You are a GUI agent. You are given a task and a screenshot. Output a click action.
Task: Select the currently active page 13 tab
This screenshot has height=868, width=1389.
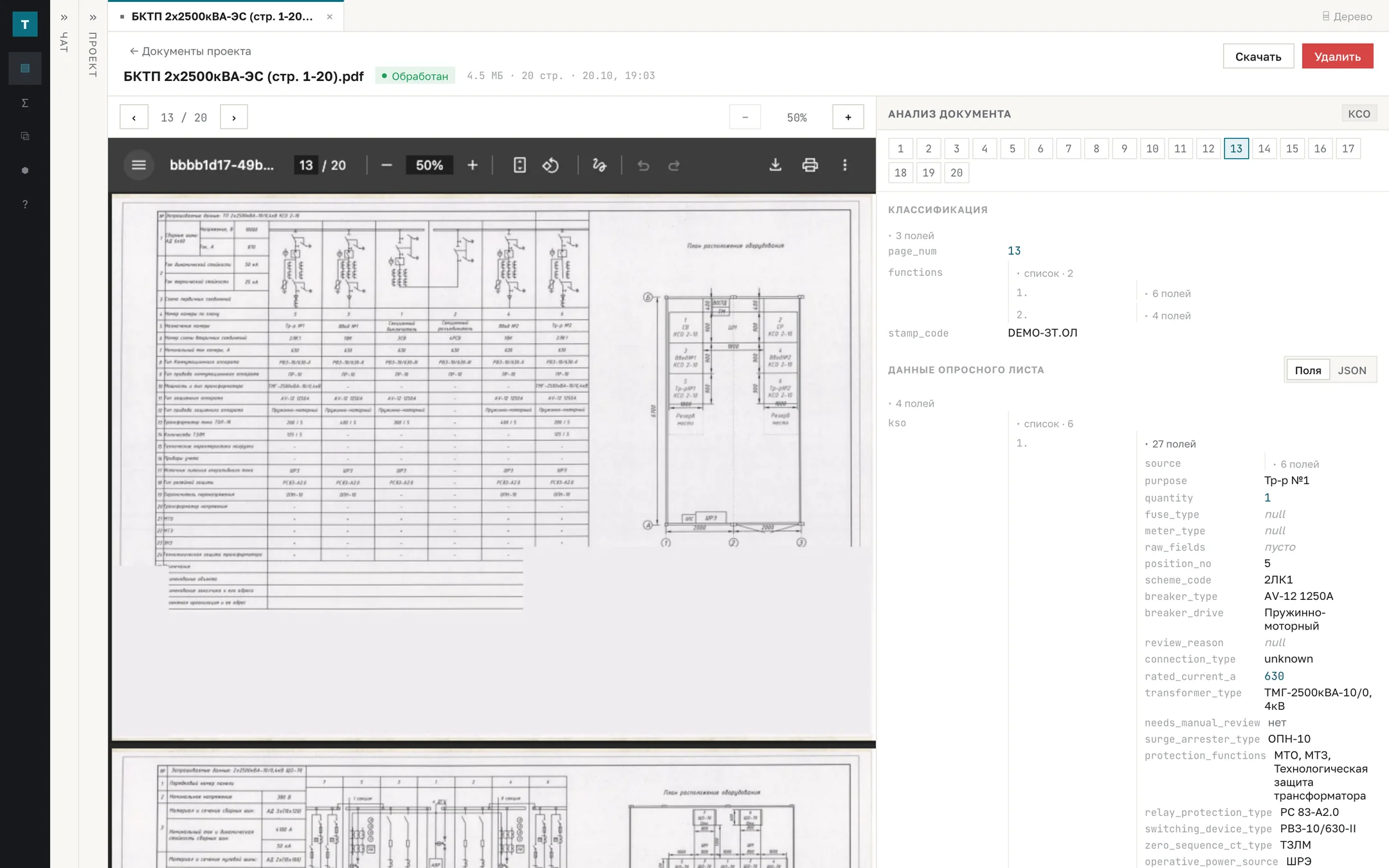coord(1236,149)
